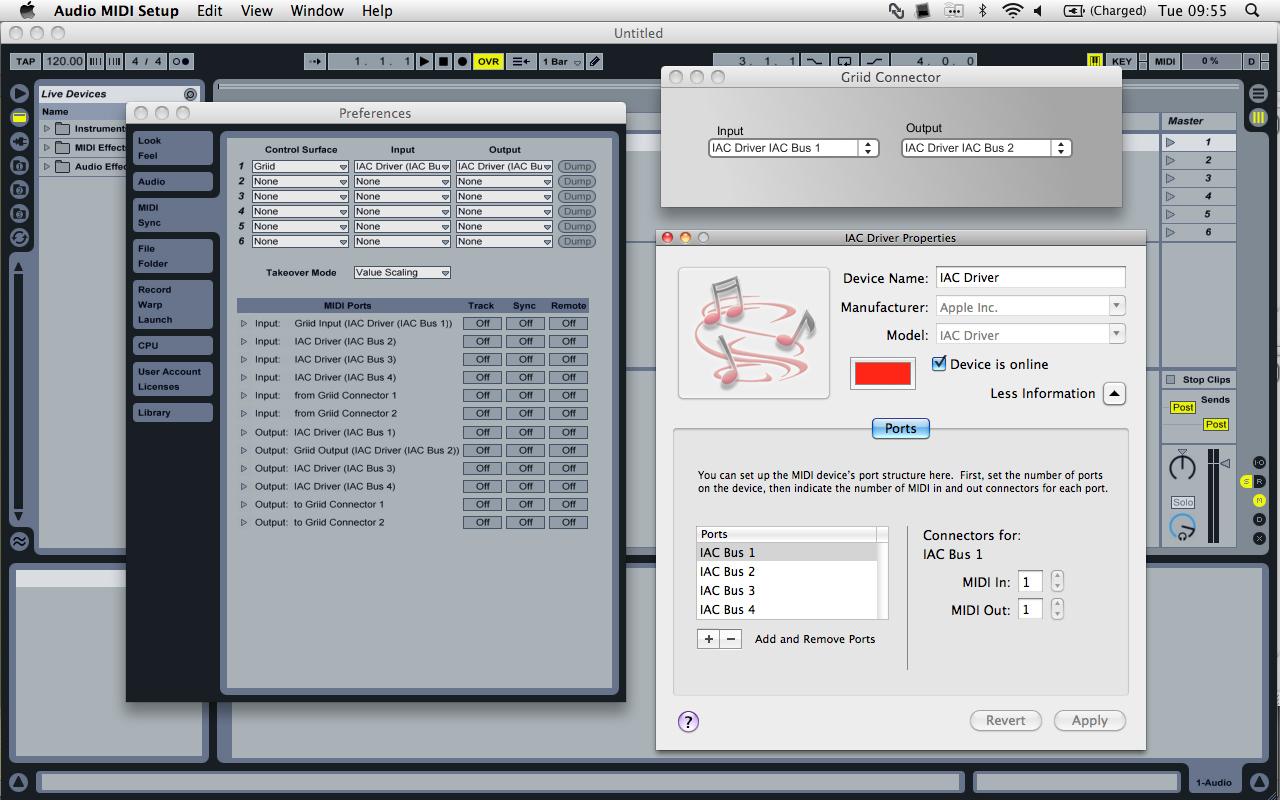This screenshot has height=800, width=1280.
Task: Click the Device Name field
Action: coord(1030,278)
